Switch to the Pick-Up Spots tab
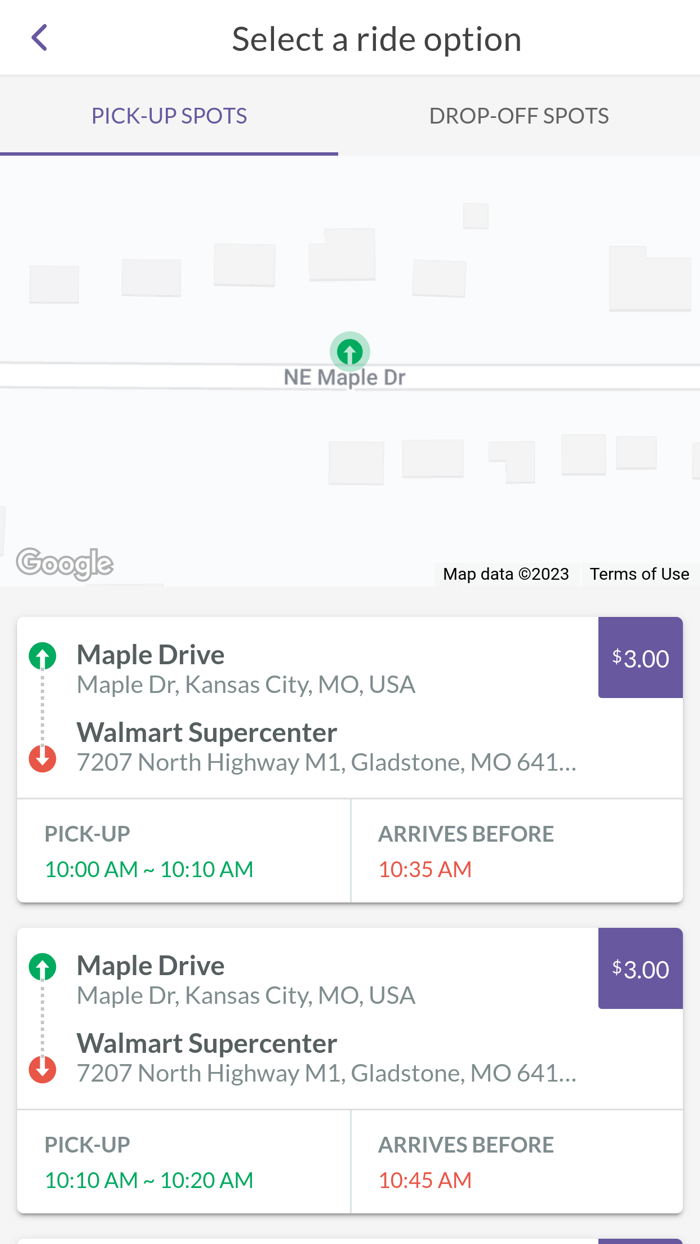 [169, 116]
